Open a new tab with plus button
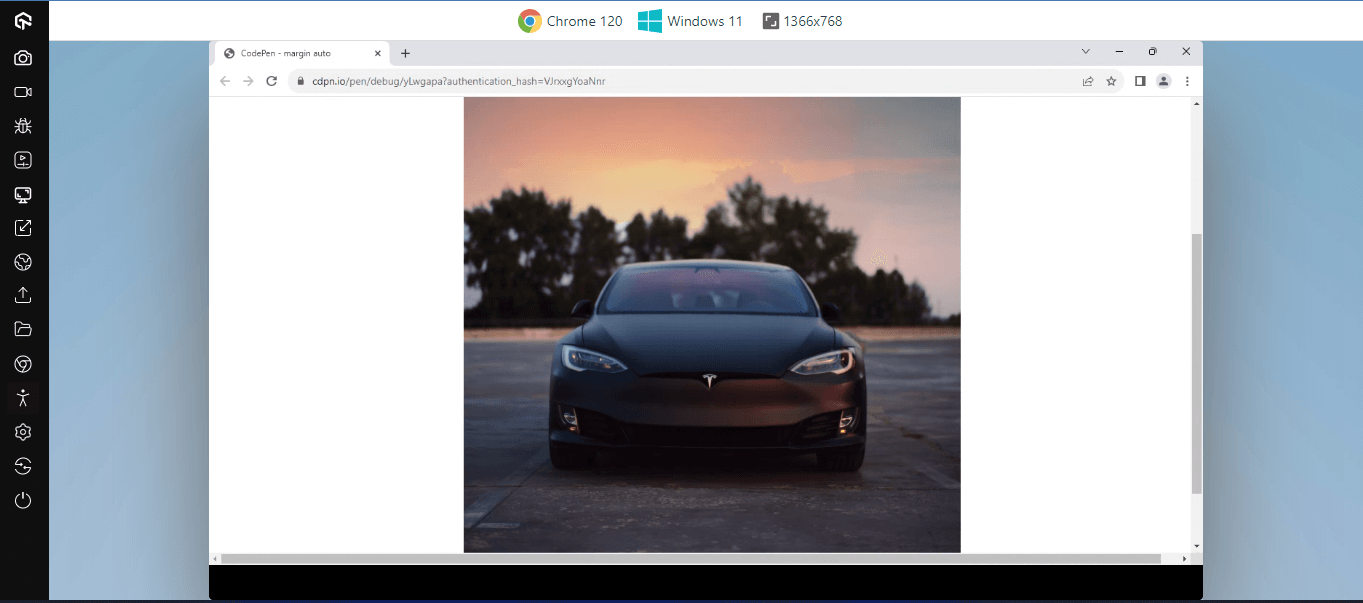1363x603 pixels. pyautogui.click(x=405, y=53)
